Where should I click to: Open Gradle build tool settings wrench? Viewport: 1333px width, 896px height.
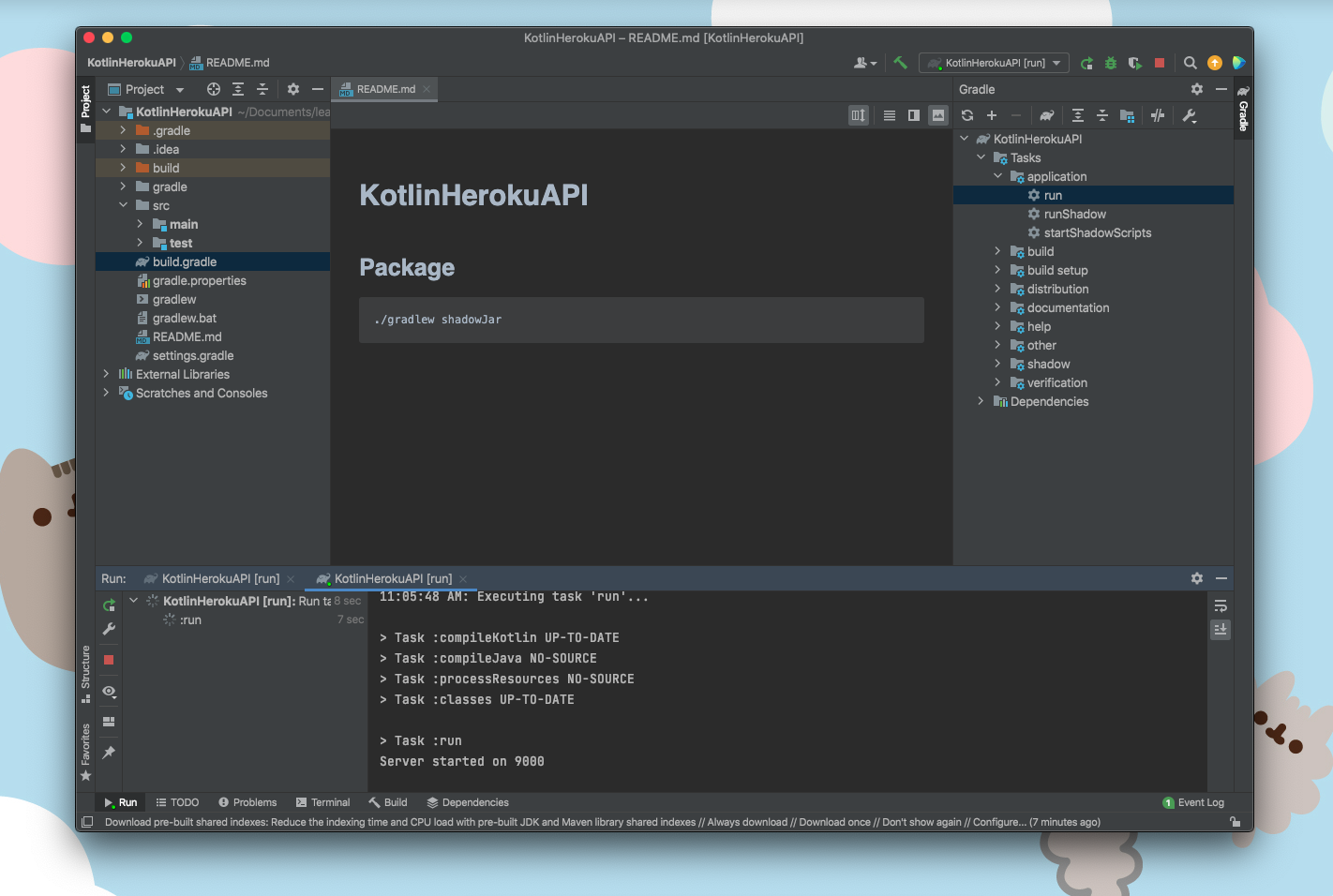tap(1190, 115)
